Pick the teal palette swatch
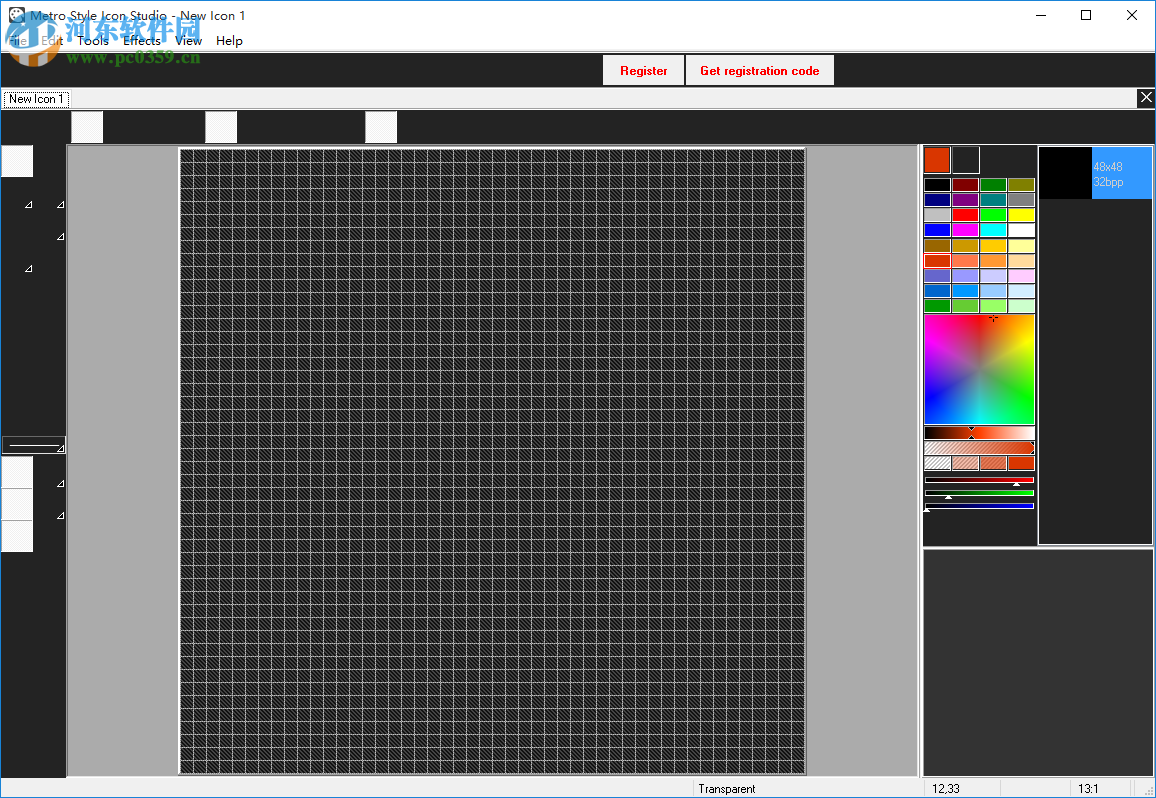The image size is (1156, 798). coord(993,200)
